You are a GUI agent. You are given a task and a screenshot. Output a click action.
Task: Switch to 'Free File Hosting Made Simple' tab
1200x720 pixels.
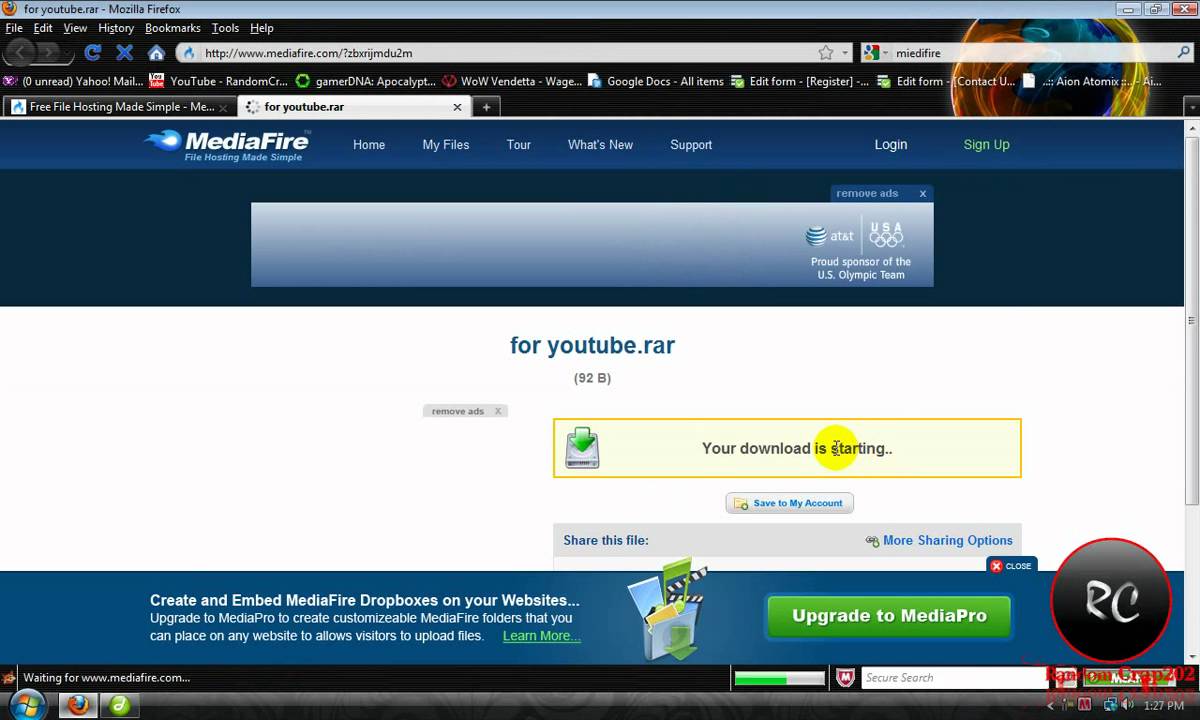121,107
